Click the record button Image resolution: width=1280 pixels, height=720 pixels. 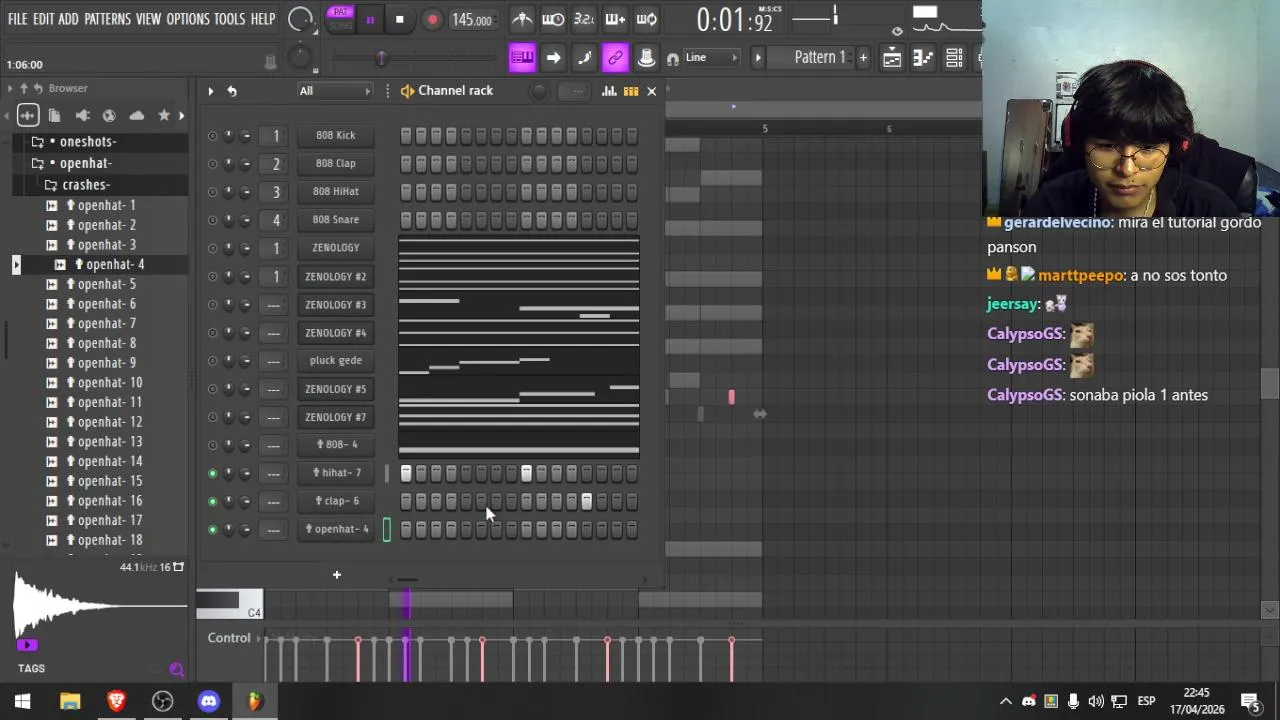pos(432,20)
